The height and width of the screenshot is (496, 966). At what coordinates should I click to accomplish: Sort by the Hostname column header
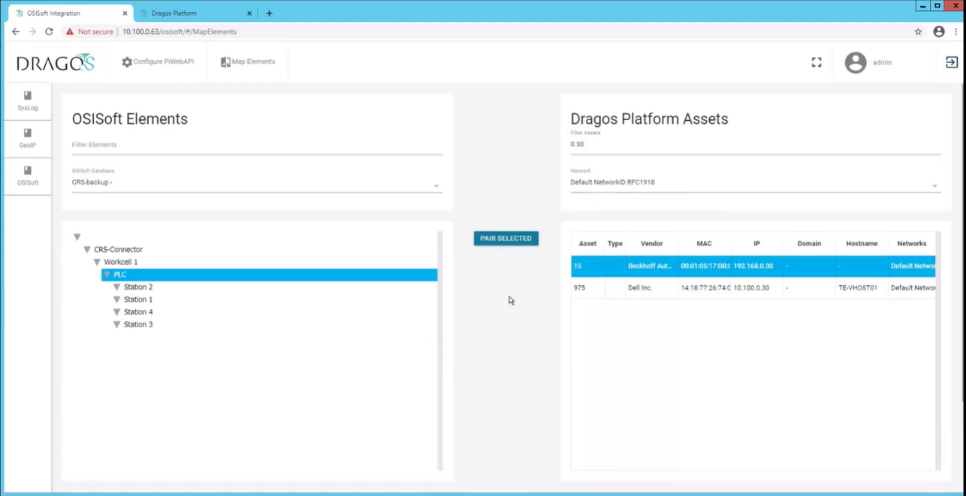point(861,243)
